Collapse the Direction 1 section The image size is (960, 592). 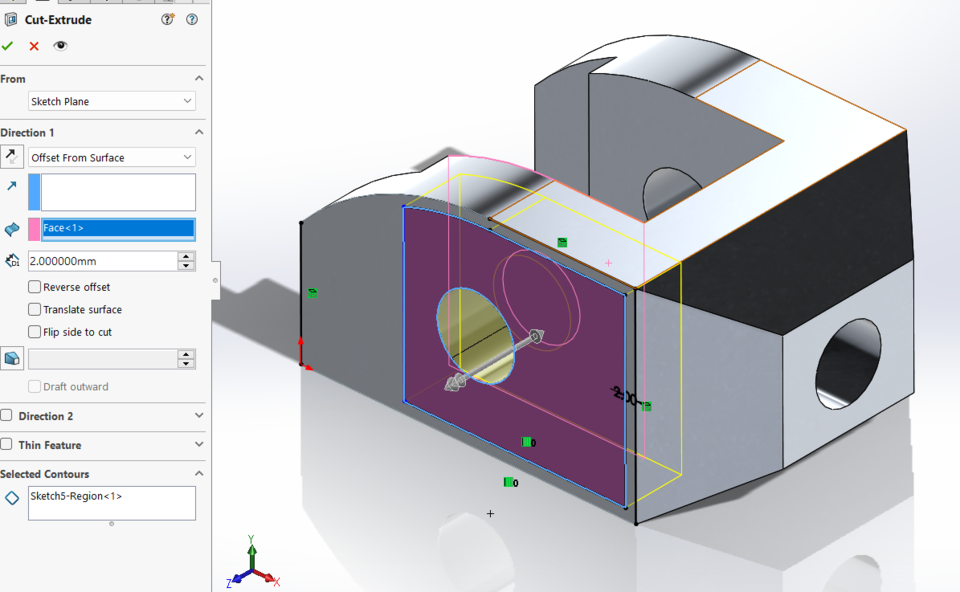tap(198, 132)
